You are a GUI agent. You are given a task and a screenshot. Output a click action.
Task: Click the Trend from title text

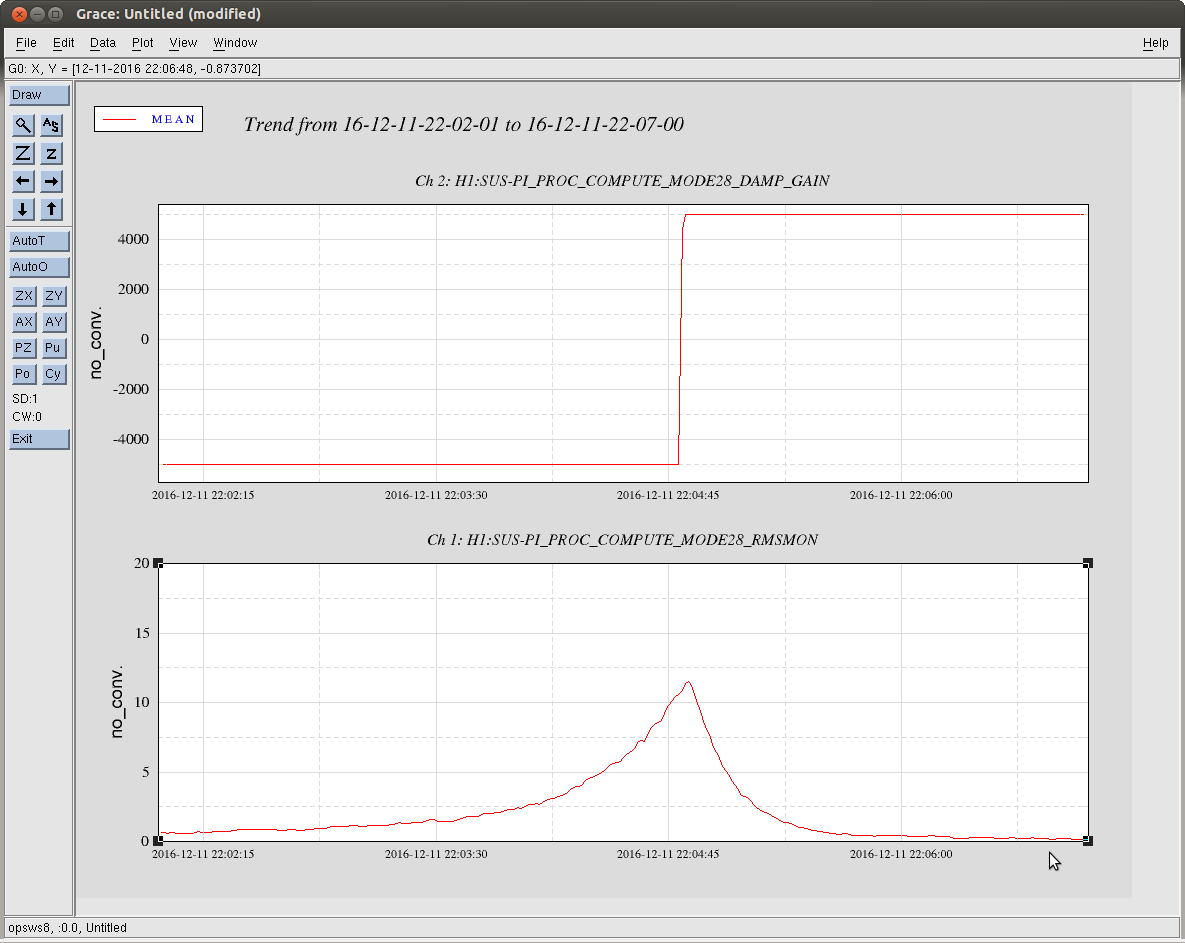(x=464, y=125)
